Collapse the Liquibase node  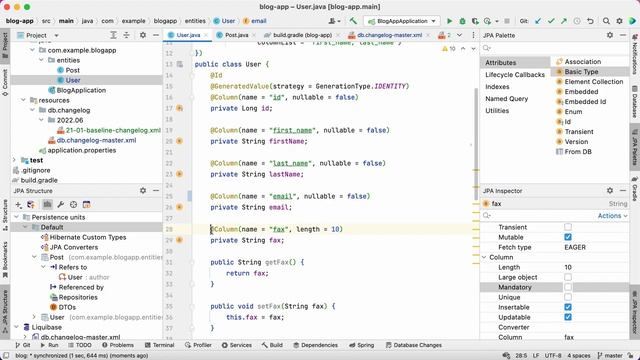(17, 327)
